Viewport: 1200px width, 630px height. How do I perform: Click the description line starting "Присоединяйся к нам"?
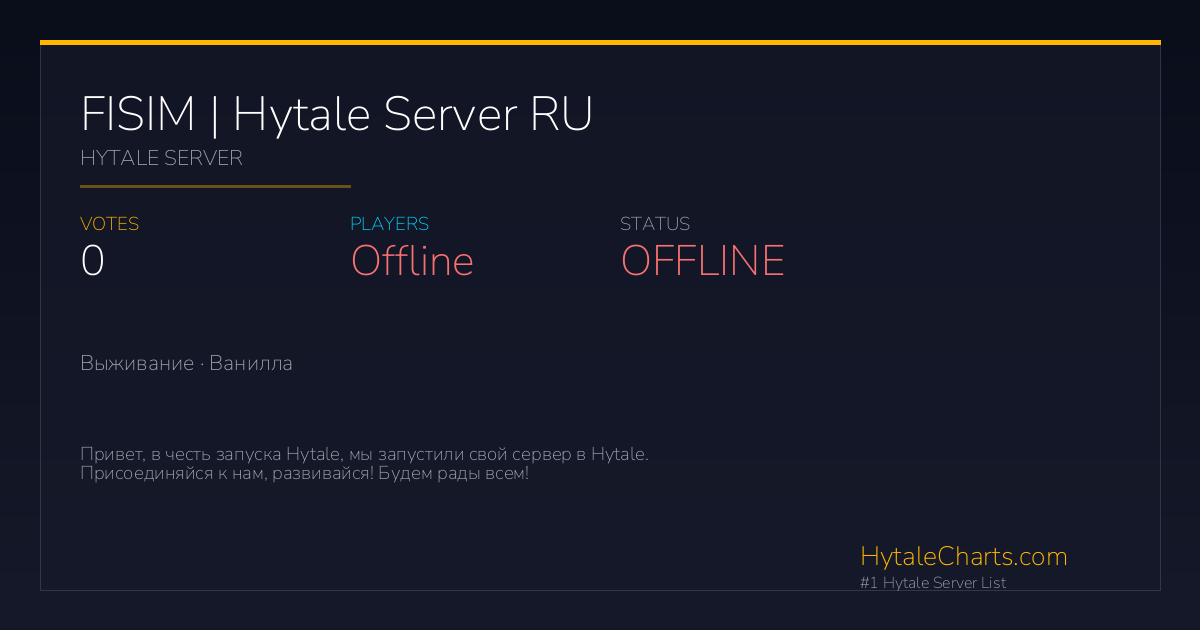coord(304,473)
